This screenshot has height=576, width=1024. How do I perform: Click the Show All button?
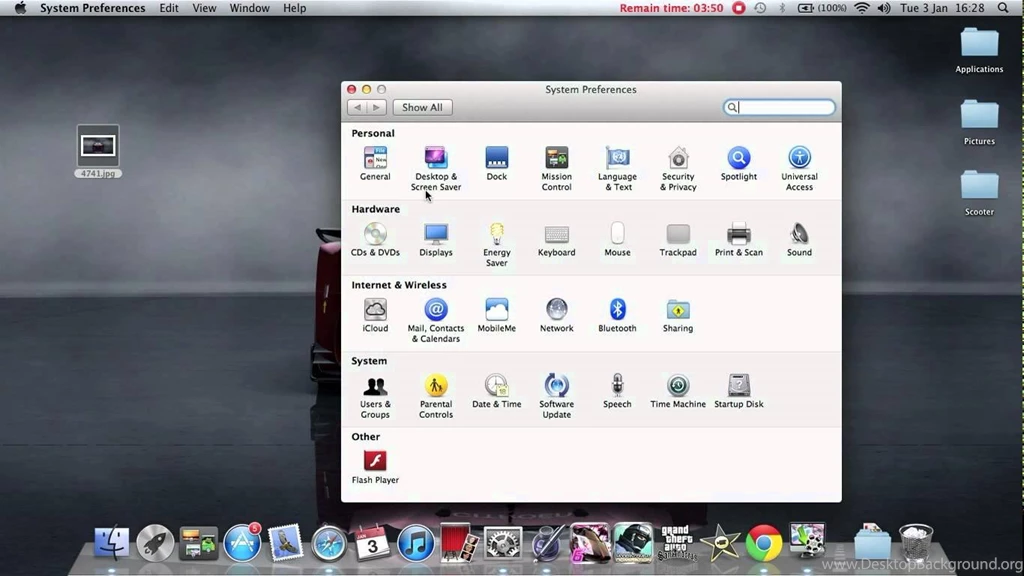pyautogui.click(x=422, y=107)
